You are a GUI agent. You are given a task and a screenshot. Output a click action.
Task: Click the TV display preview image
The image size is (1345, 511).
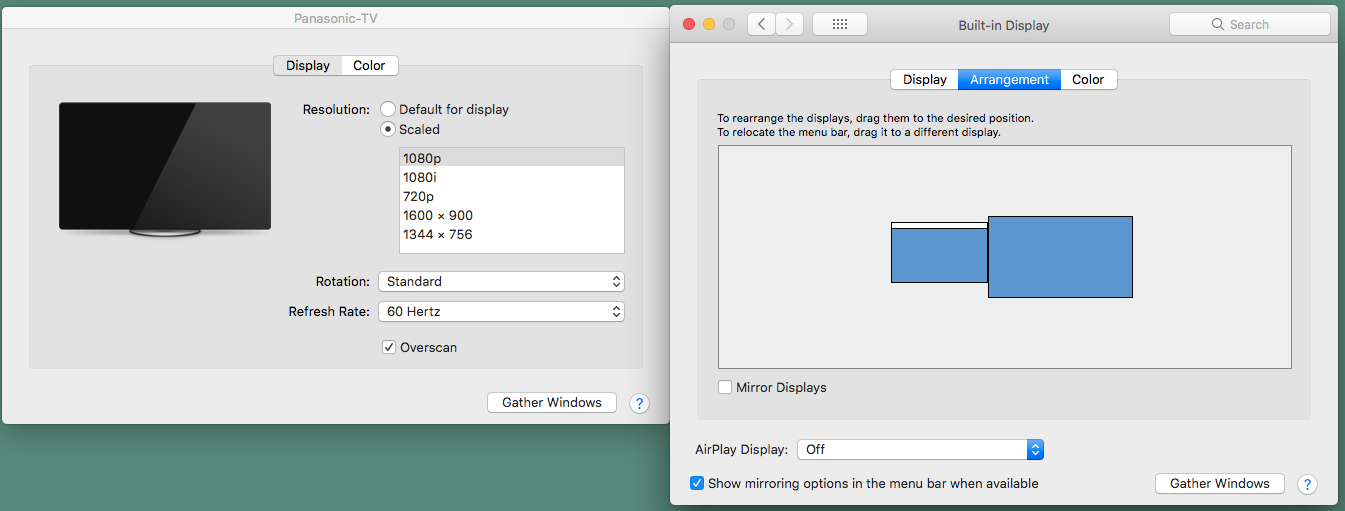pyautogui.click(x=165, y=167)
